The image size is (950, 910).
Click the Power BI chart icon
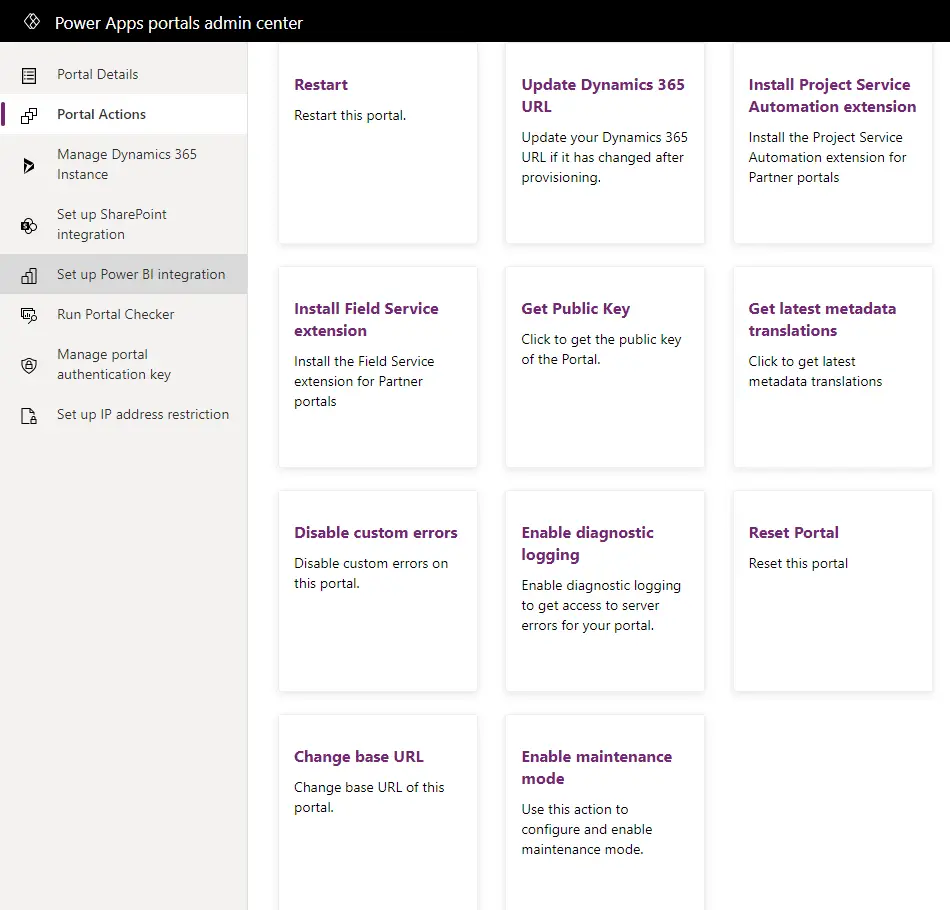point(28,276)
